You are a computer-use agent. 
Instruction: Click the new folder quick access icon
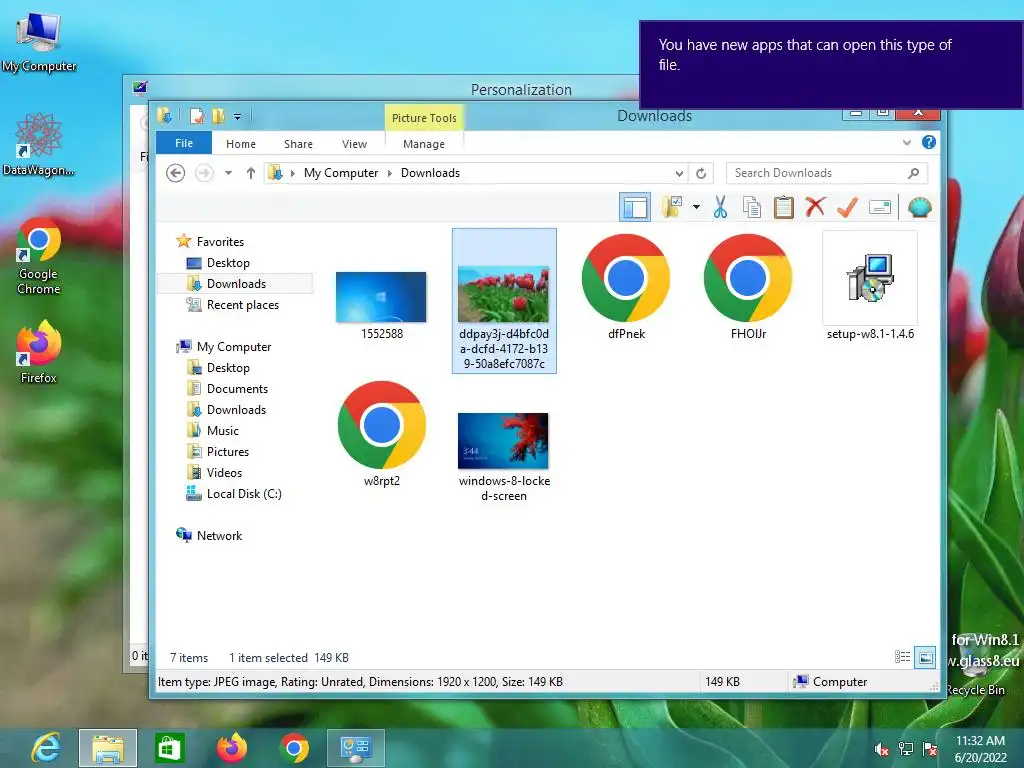click(218, 116)
